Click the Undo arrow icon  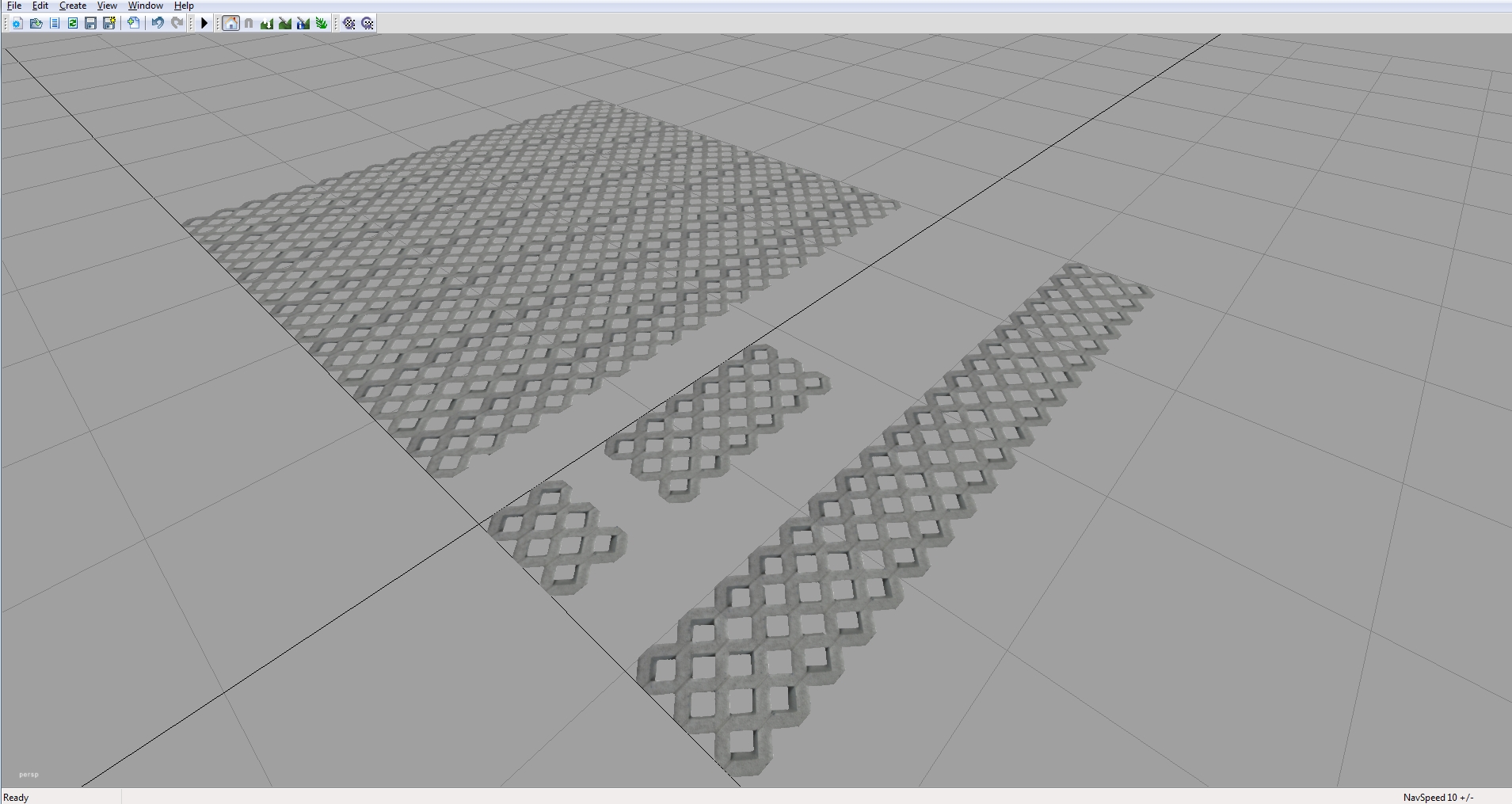(x=158, y=24)
